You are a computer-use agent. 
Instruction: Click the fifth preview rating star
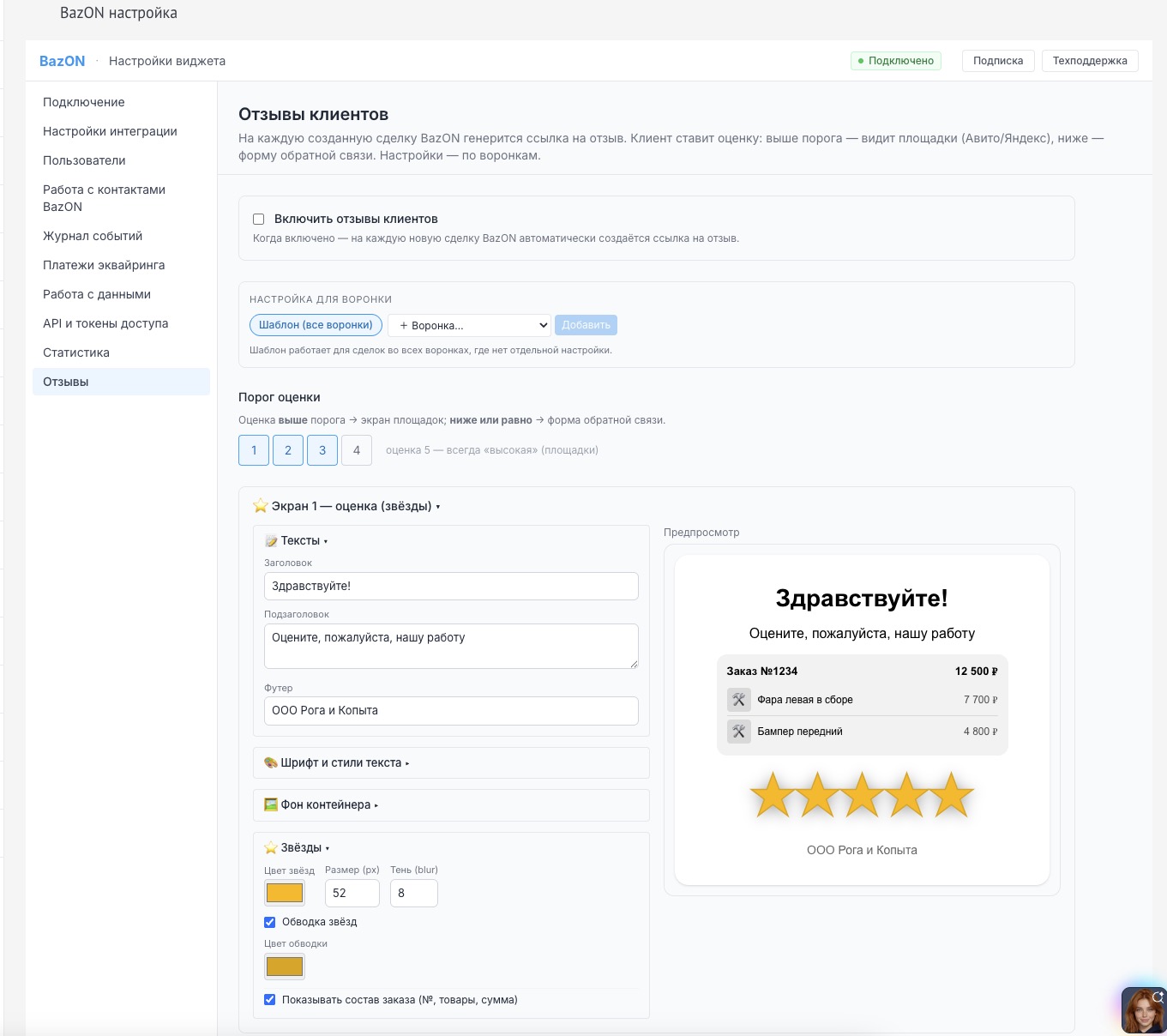[x=951, y=795]
